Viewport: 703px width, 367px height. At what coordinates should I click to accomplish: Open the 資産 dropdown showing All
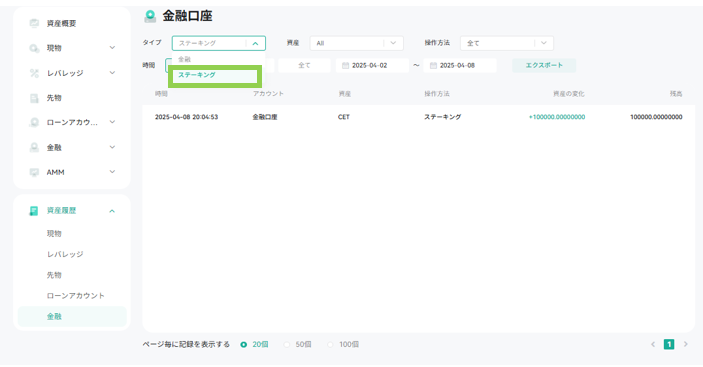[x=356, y=43]
